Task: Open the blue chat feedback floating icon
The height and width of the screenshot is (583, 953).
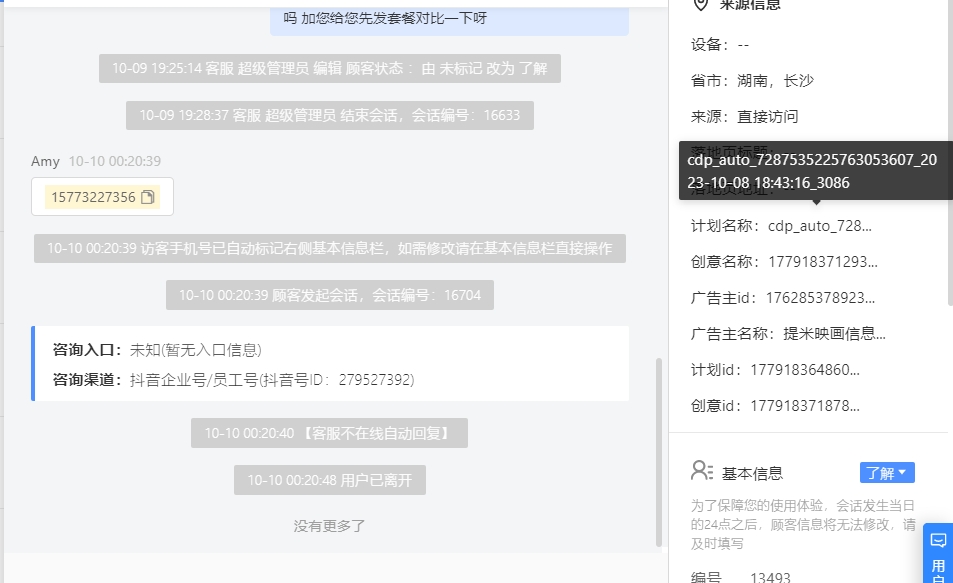Action: pyautogui.click(x=938, y=540)
